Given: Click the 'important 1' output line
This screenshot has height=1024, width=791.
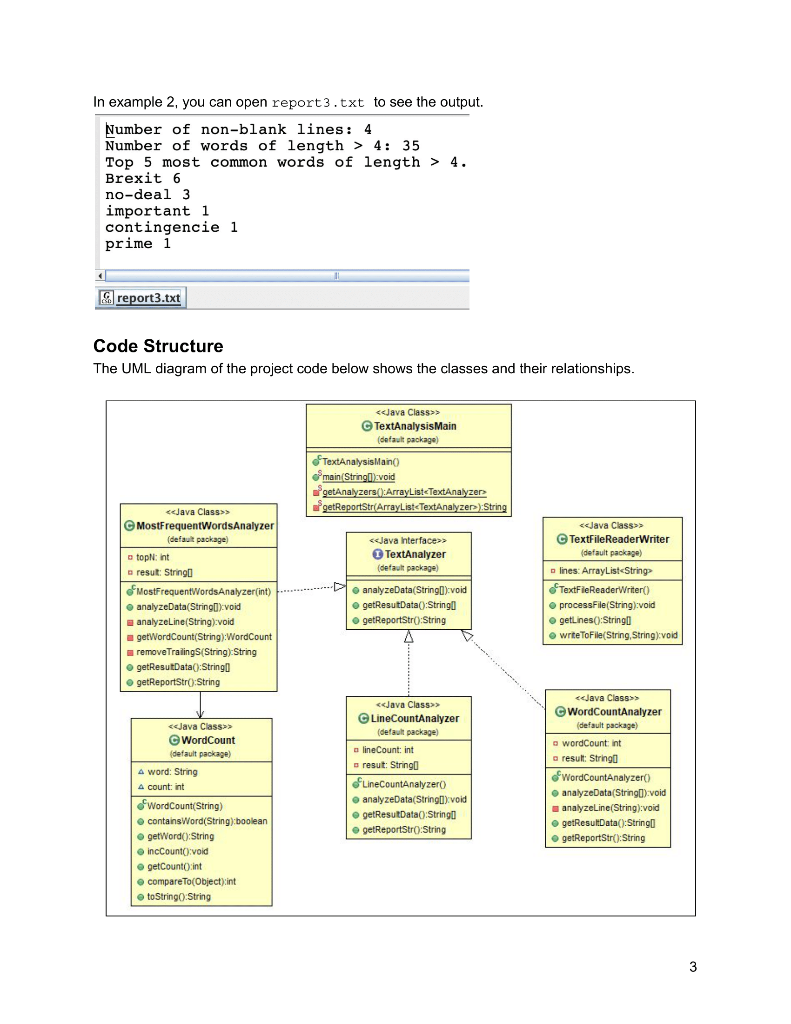Looking at the screenshot, I should [x=157, y=211].
